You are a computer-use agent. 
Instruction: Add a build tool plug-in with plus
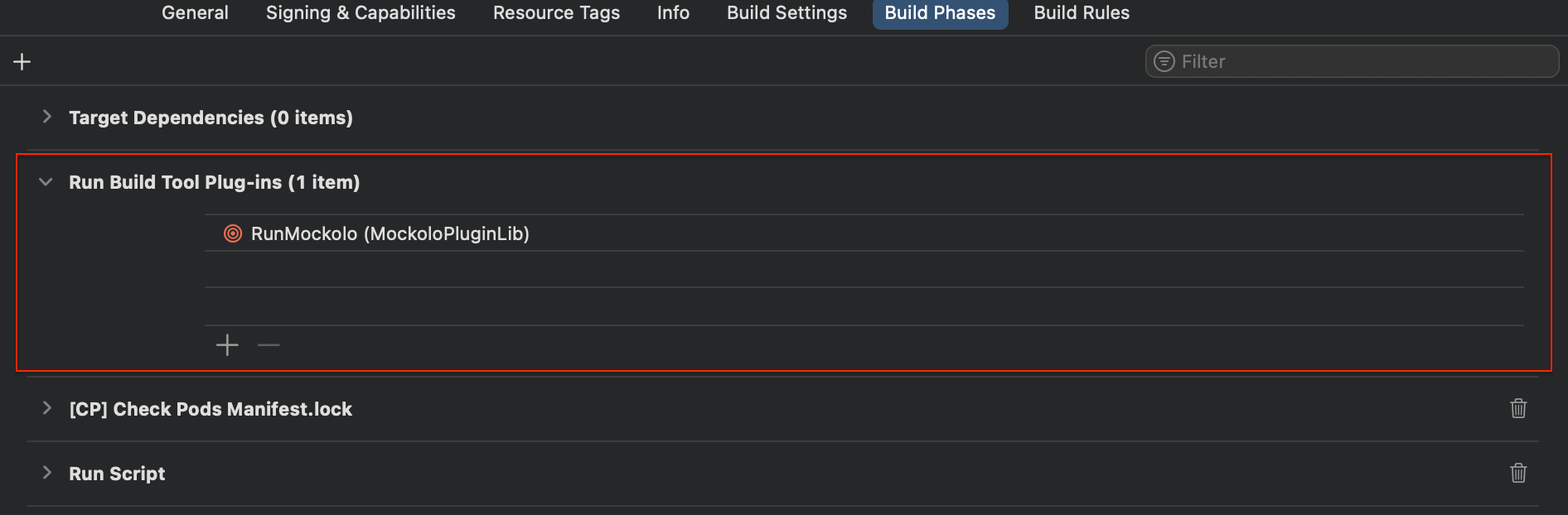coord(227,345)
